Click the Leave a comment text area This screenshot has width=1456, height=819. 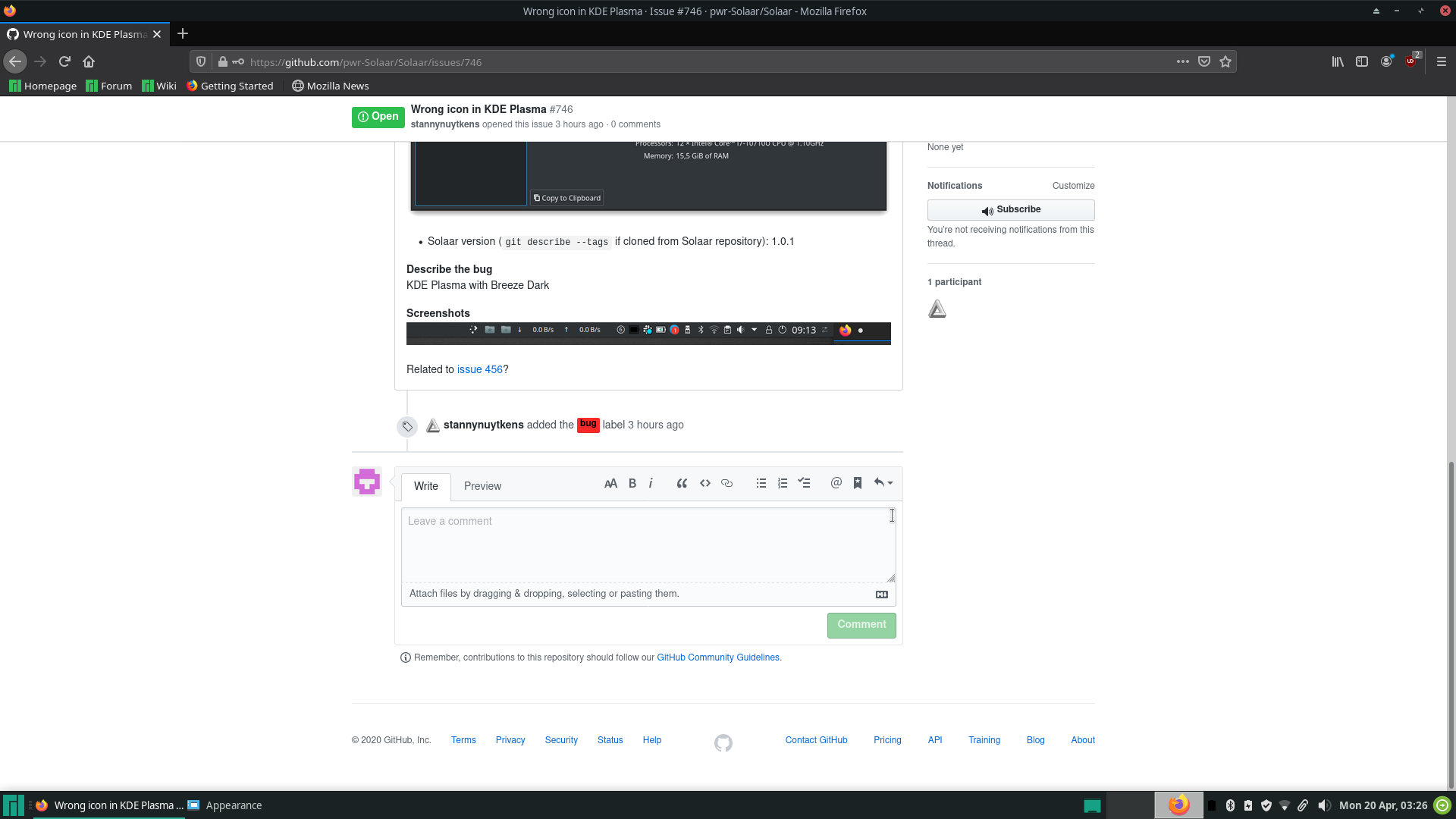(x=648, y=544)
